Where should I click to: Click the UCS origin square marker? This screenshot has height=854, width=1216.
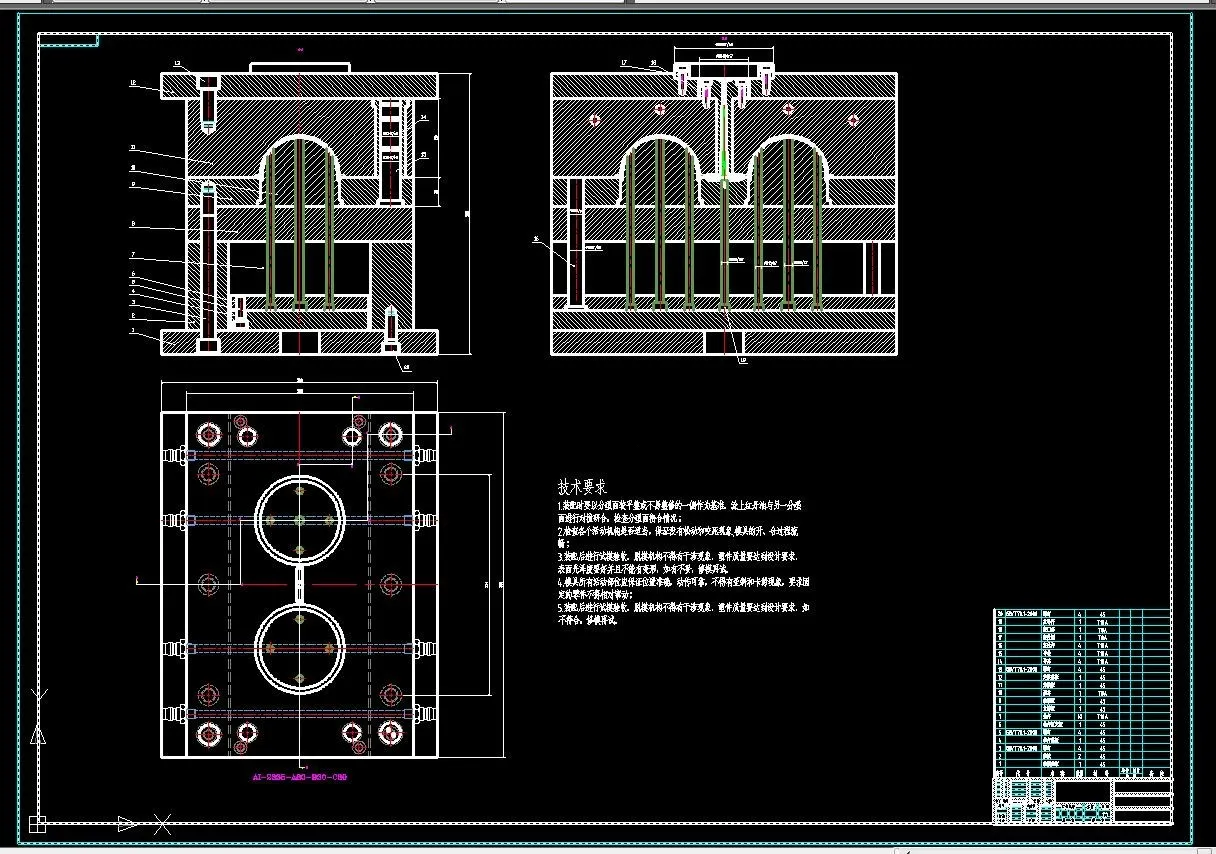click(37, 824)
